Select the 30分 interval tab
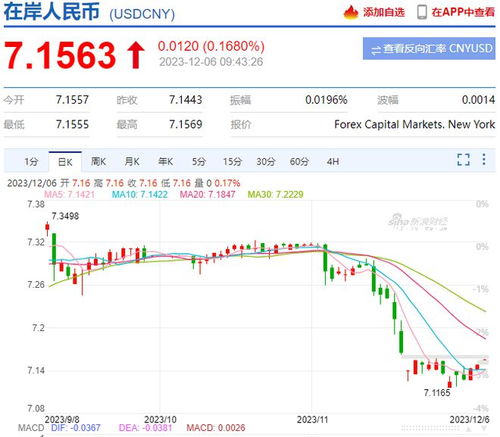Viewport: 500px width, 437px height. click(x=266, y=162)
